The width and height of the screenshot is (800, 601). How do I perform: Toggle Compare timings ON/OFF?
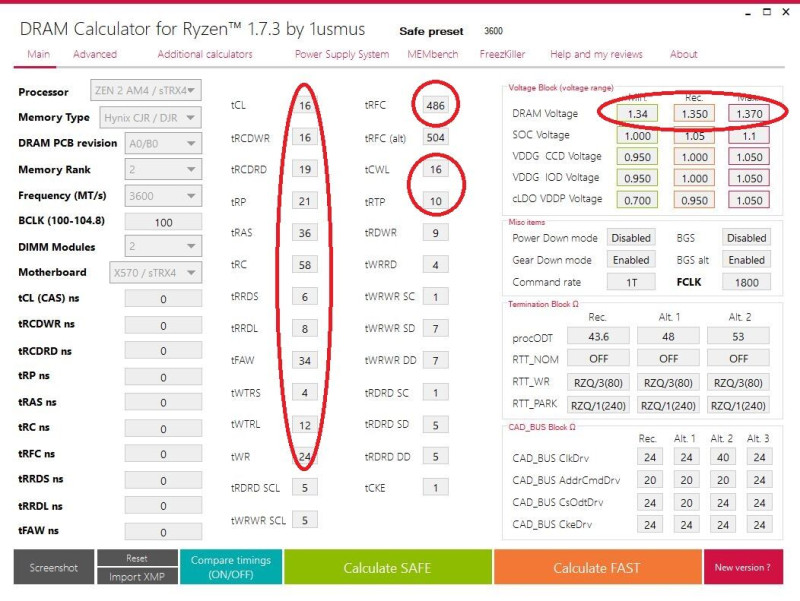231,567
